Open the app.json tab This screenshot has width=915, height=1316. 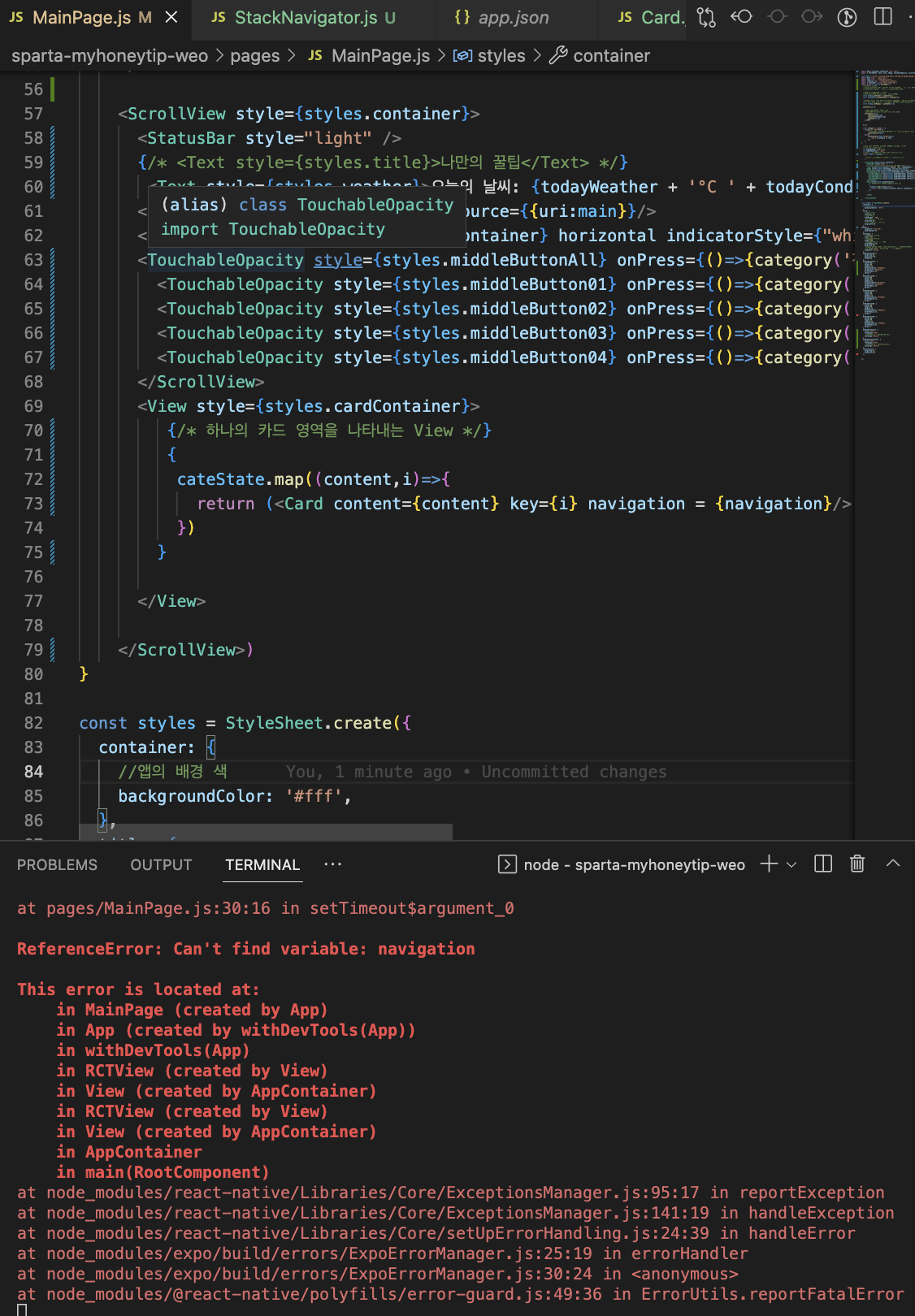pos(502,17)
